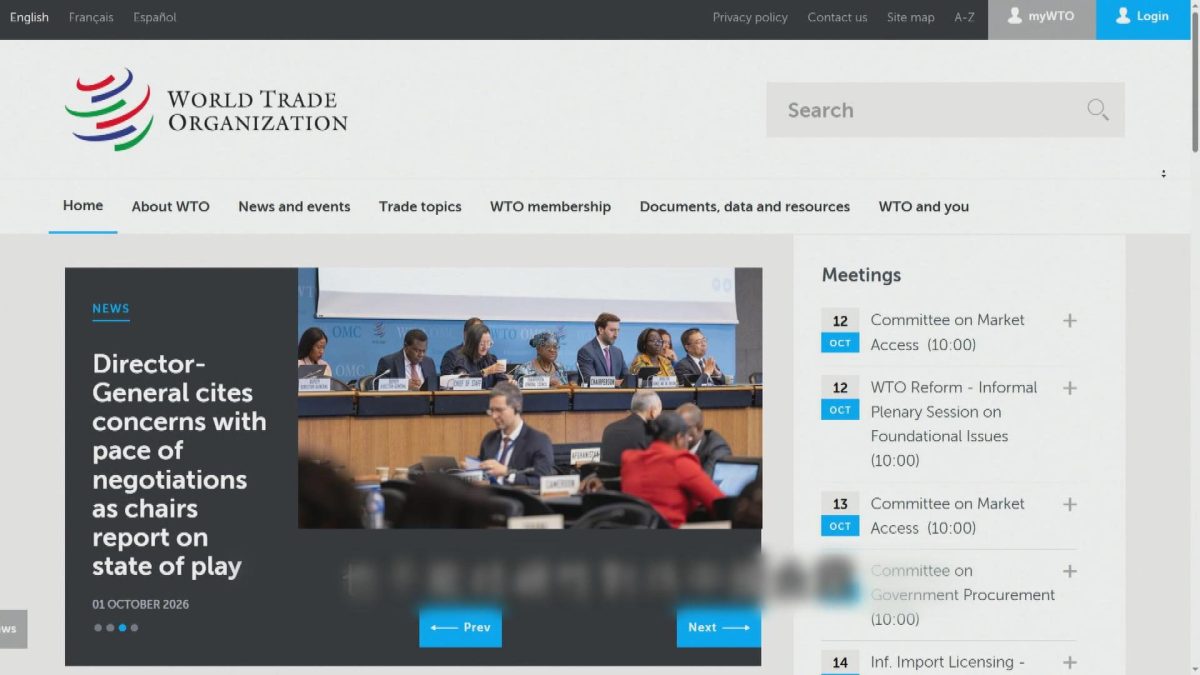Image resolution: width=1200 pixels, height=675 pixels.
Task: Open the Privacy policy link
Action: click(x=750, y=17)
